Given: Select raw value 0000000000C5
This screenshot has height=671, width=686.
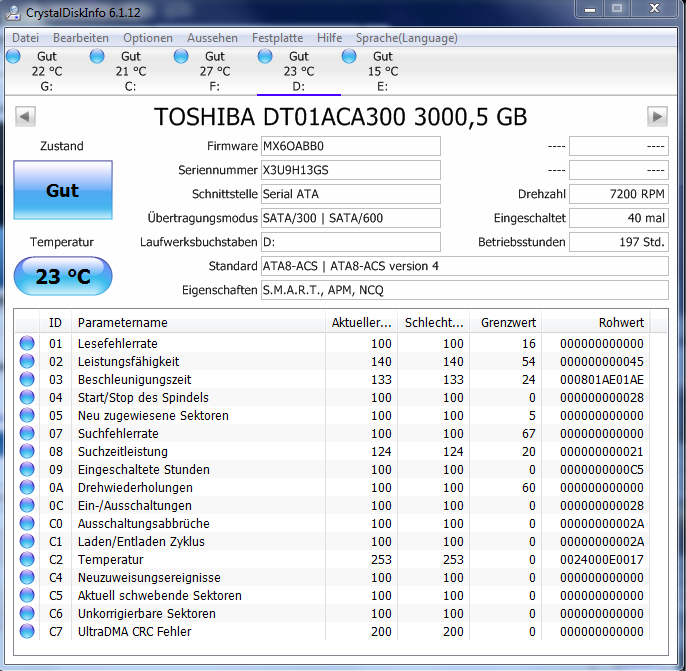Looking at the screenshot, I should click(x=602, y=470).
